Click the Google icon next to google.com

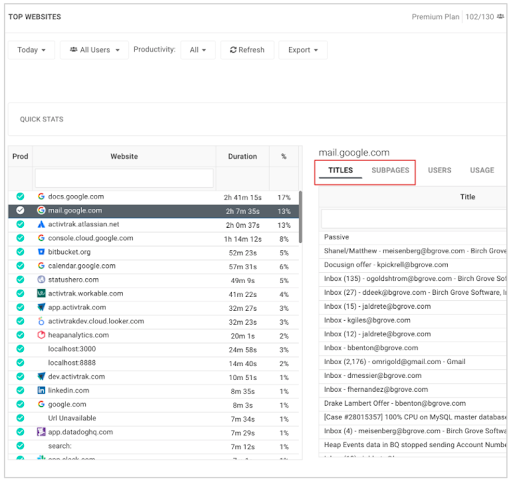coord(41,404)
